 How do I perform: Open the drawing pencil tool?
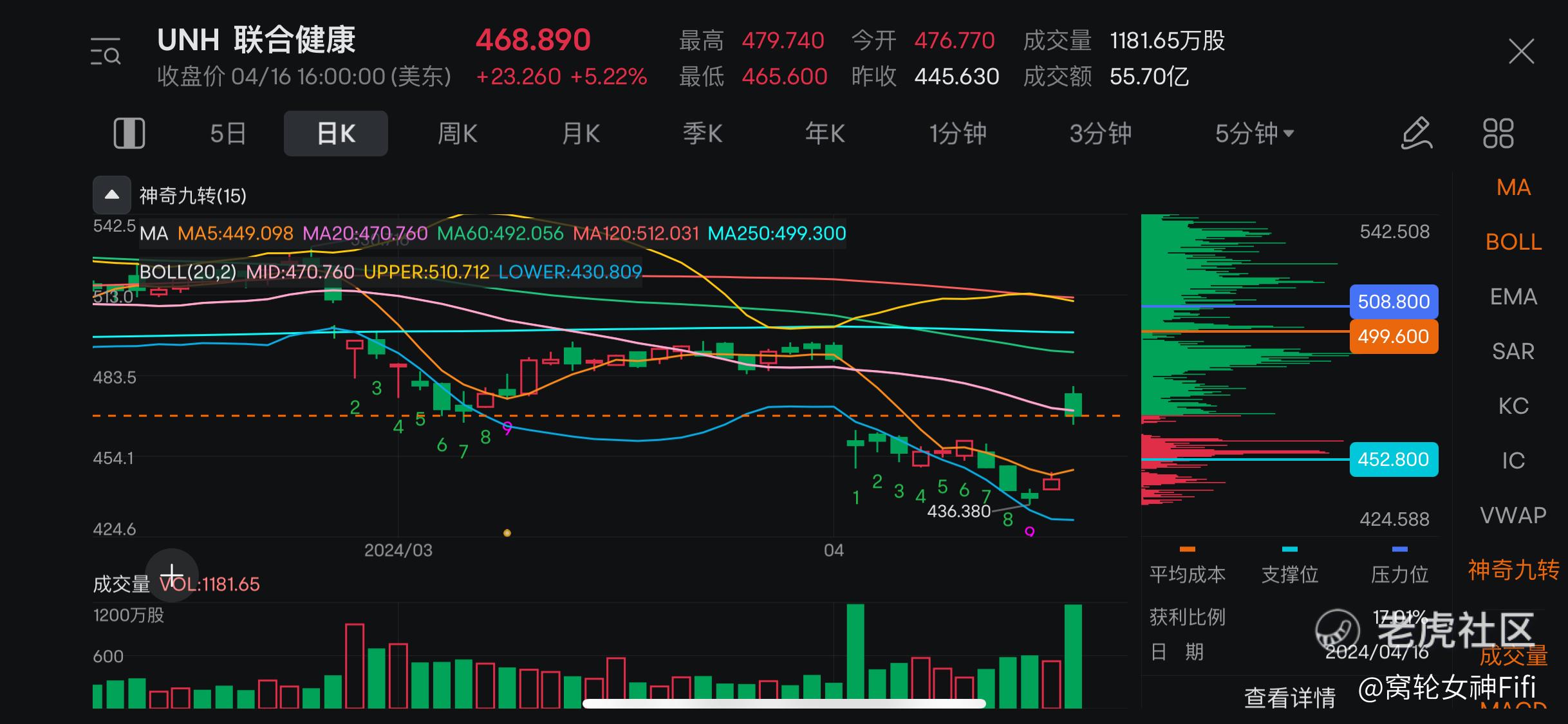(1417, 133)
